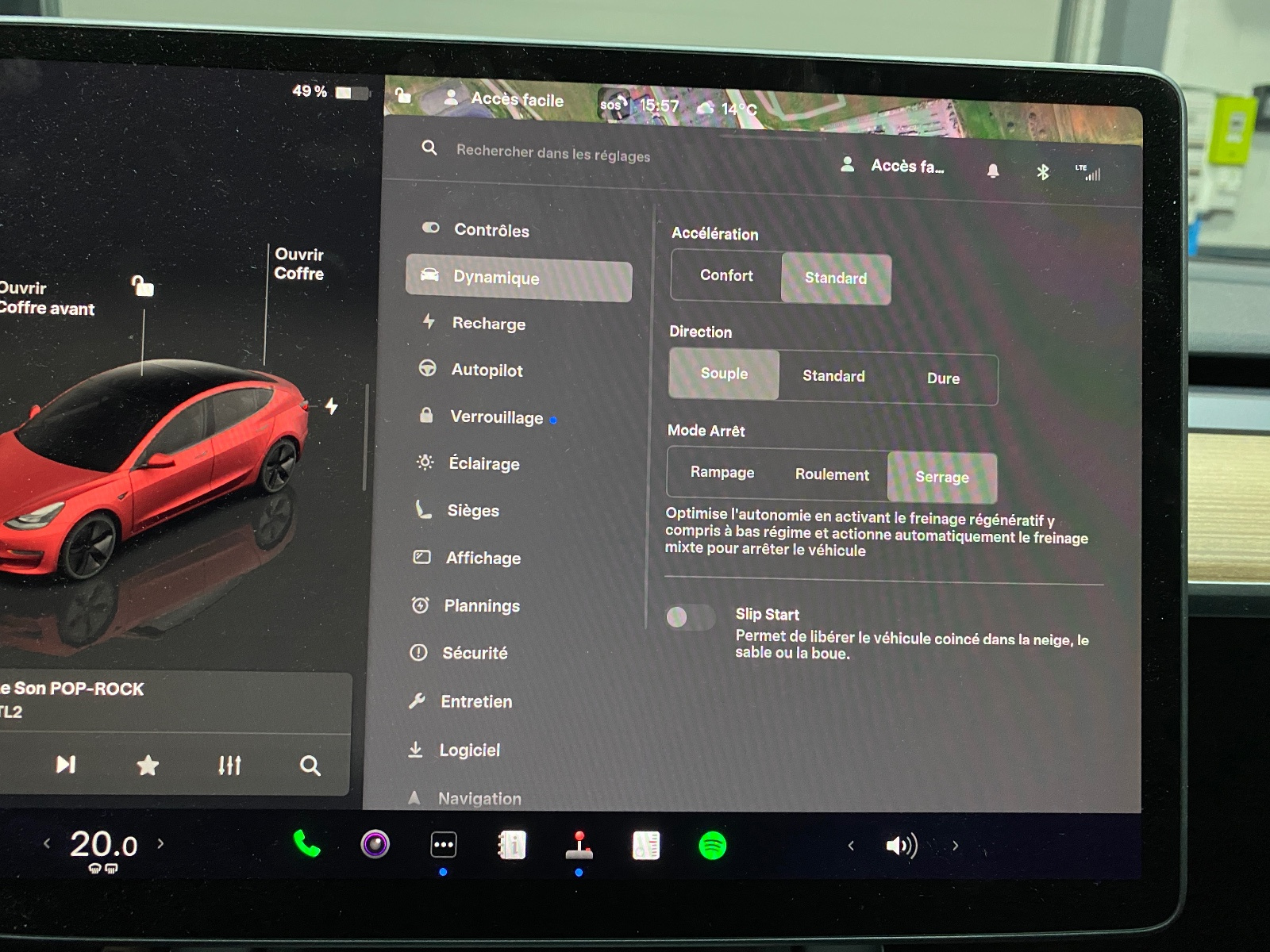
Task: Set steering to Dure
Action: [x=943, y=378]
